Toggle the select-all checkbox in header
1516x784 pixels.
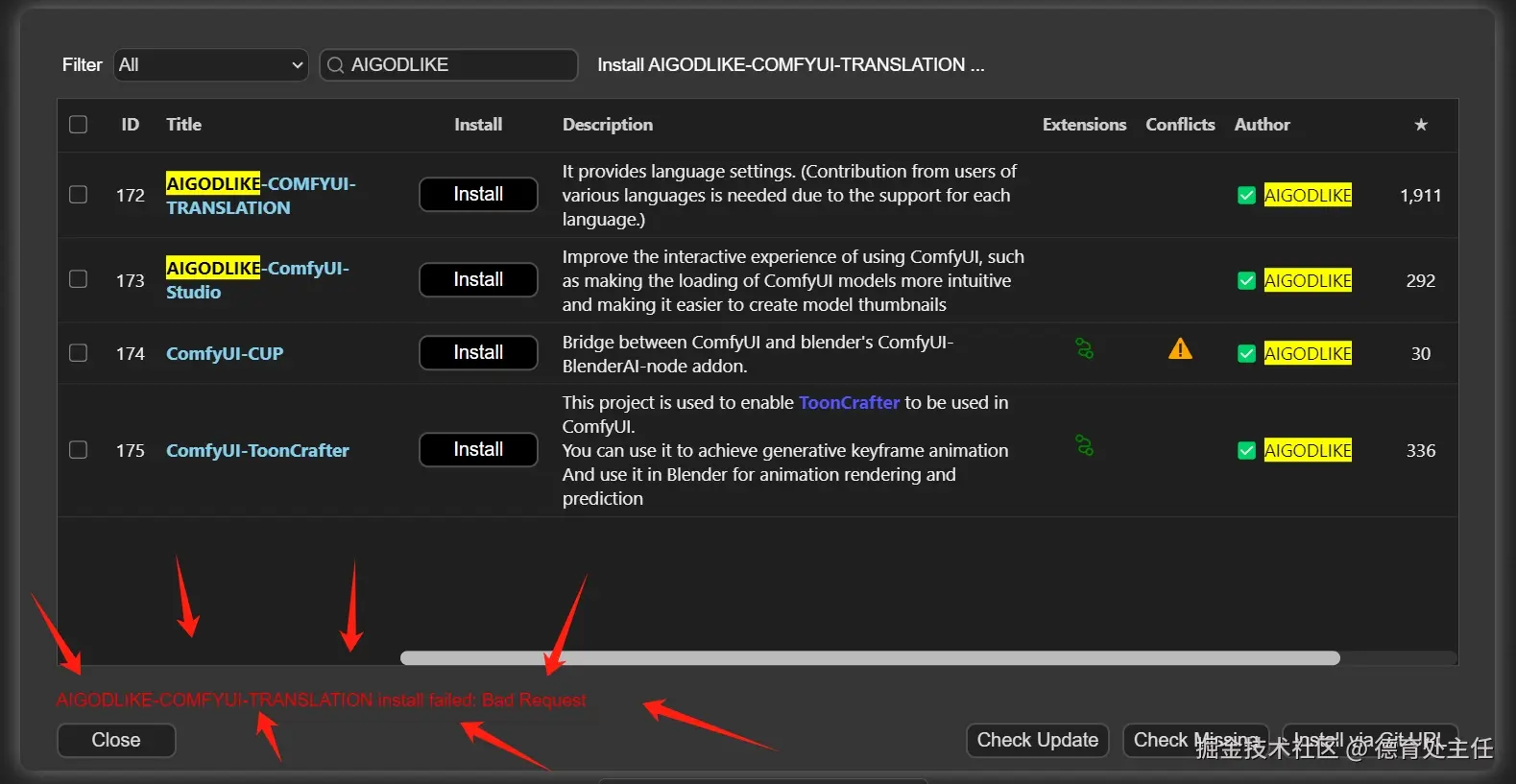click(79, 125)
